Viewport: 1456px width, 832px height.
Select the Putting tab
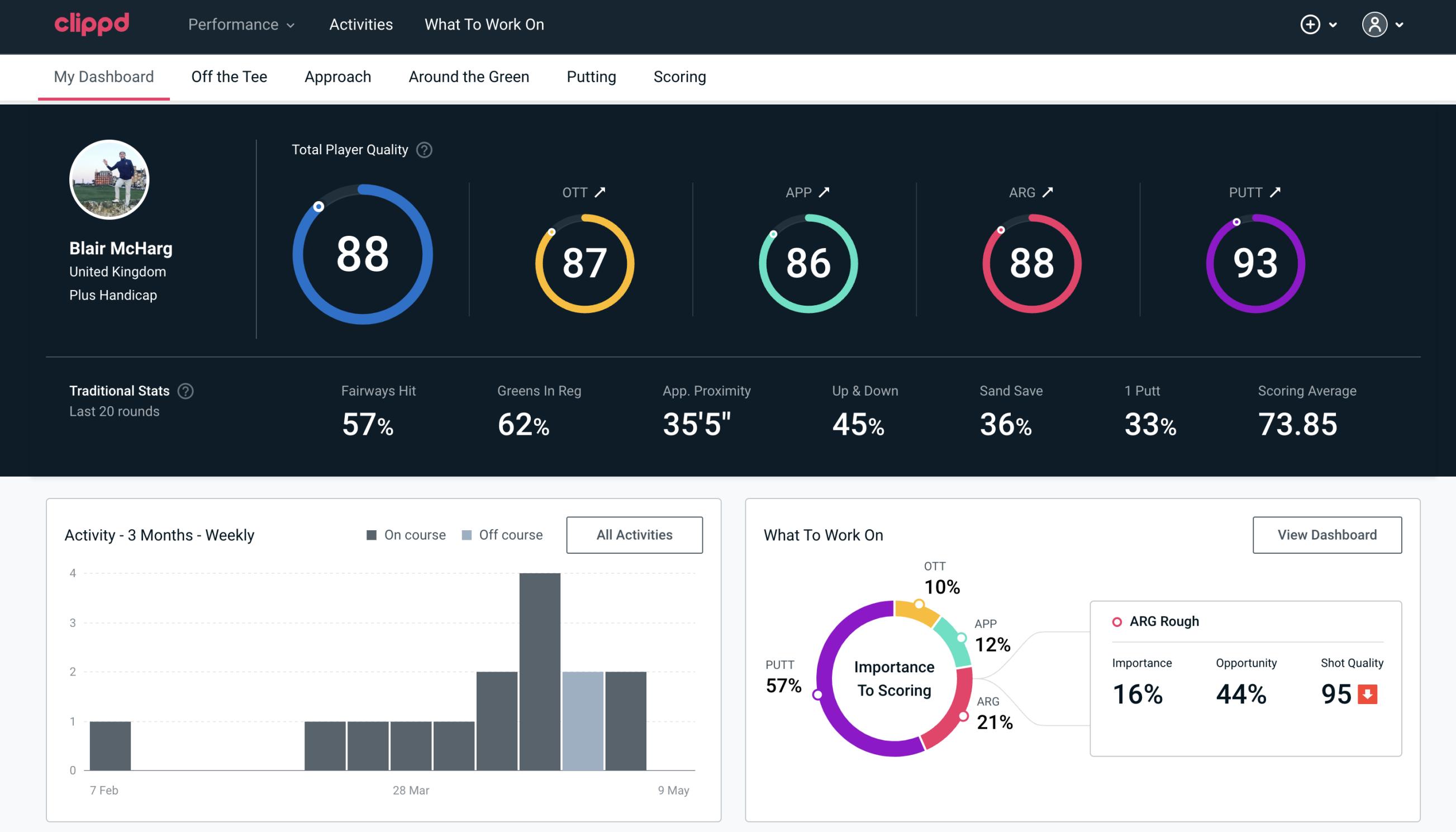tap(591, 76)
